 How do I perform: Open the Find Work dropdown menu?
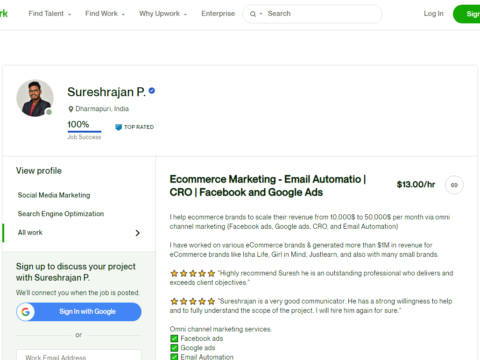pos(105,14)
